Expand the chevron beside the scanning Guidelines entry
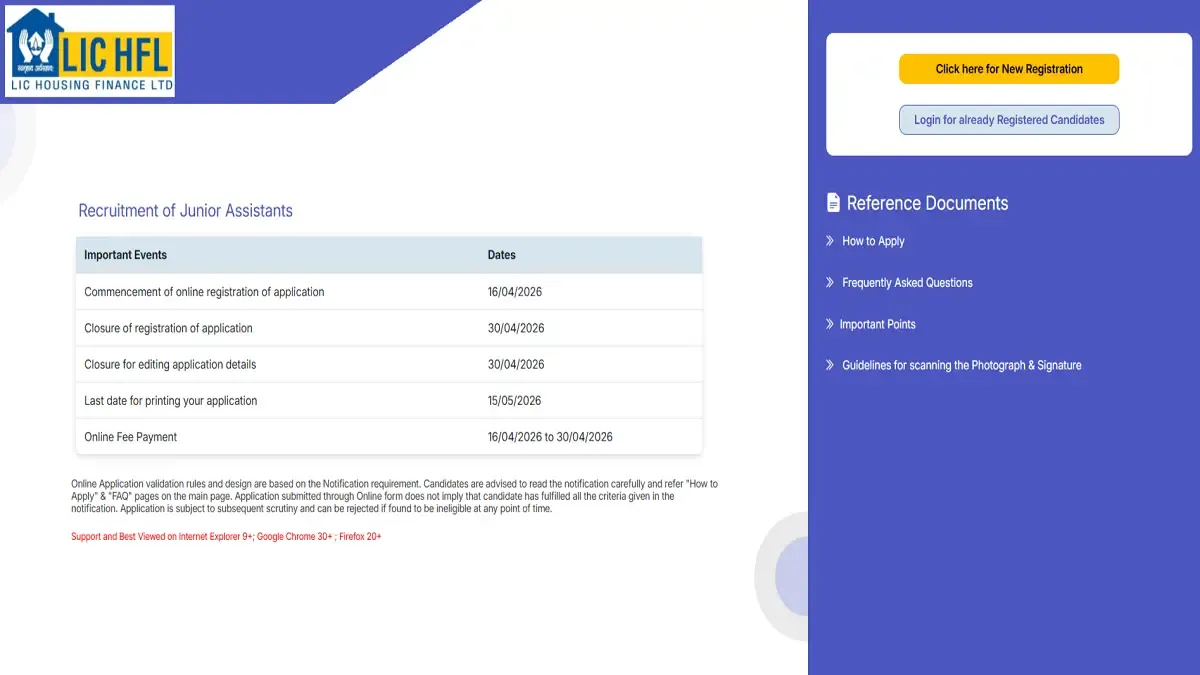The height and width of the screenshot is (675, 1200). (x=830, y=365)
